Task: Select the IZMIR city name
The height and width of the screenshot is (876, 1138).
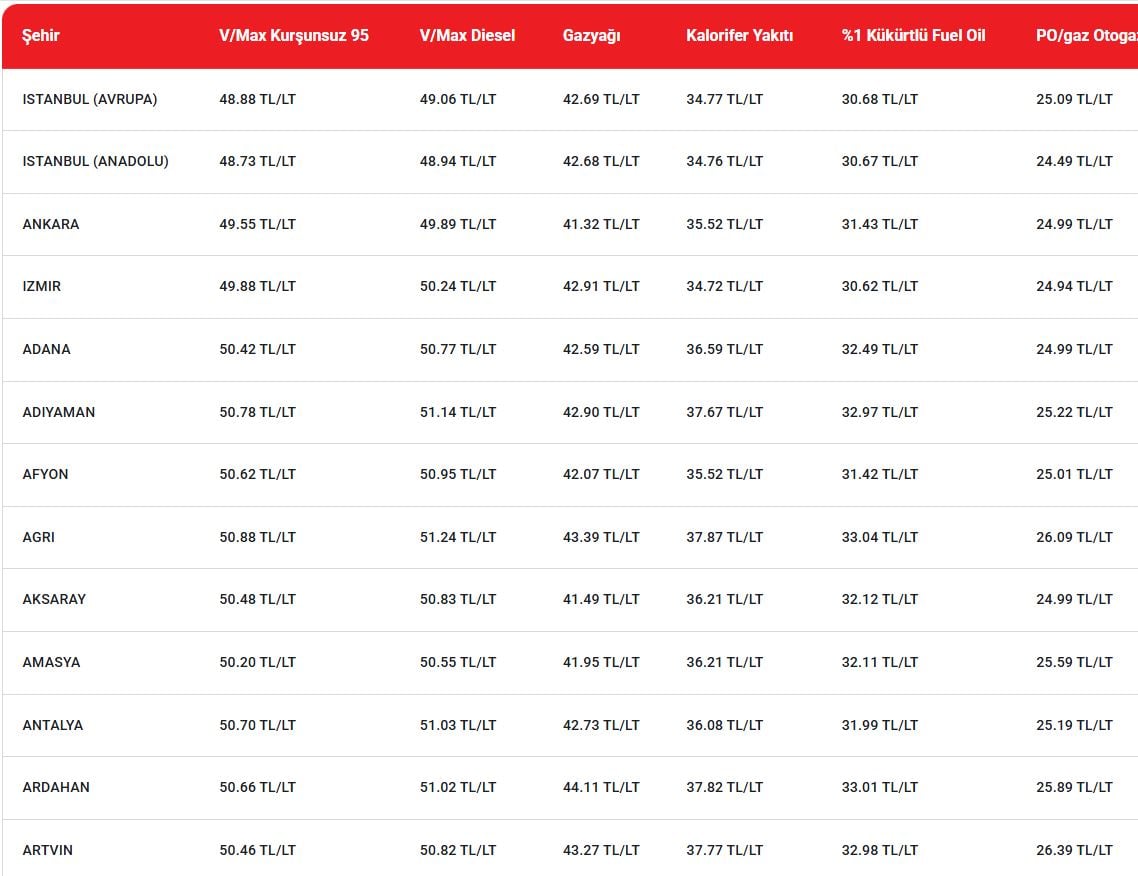Action: coord(42,286)
